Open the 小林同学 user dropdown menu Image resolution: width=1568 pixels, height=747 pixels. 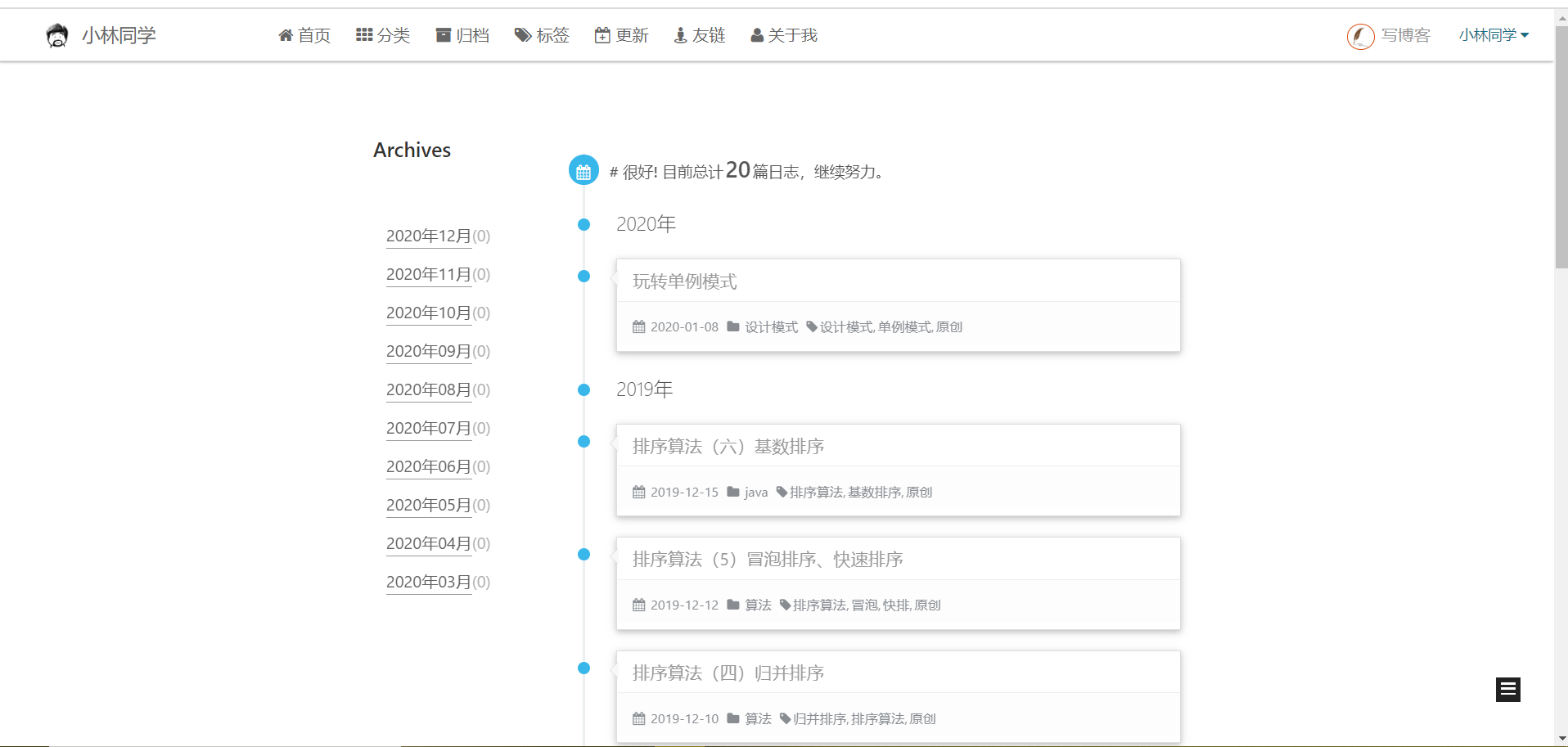(x=1494, y=35)
